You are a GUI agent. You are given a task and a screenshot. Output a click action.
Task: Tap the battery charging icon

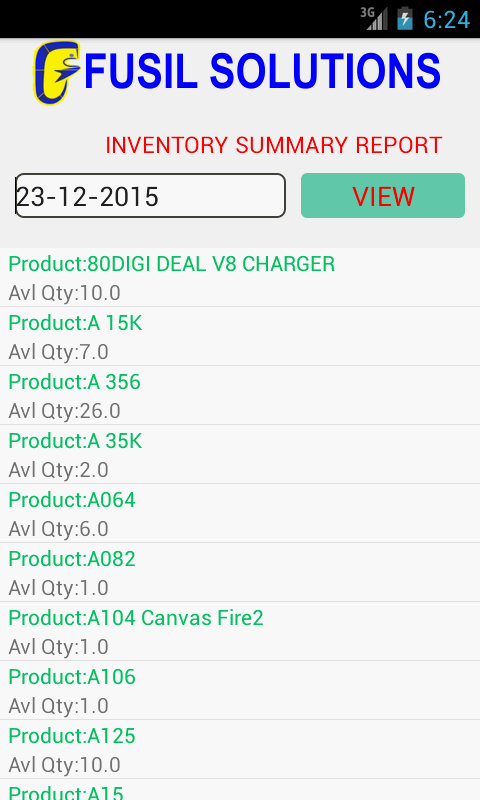[405, 19]
